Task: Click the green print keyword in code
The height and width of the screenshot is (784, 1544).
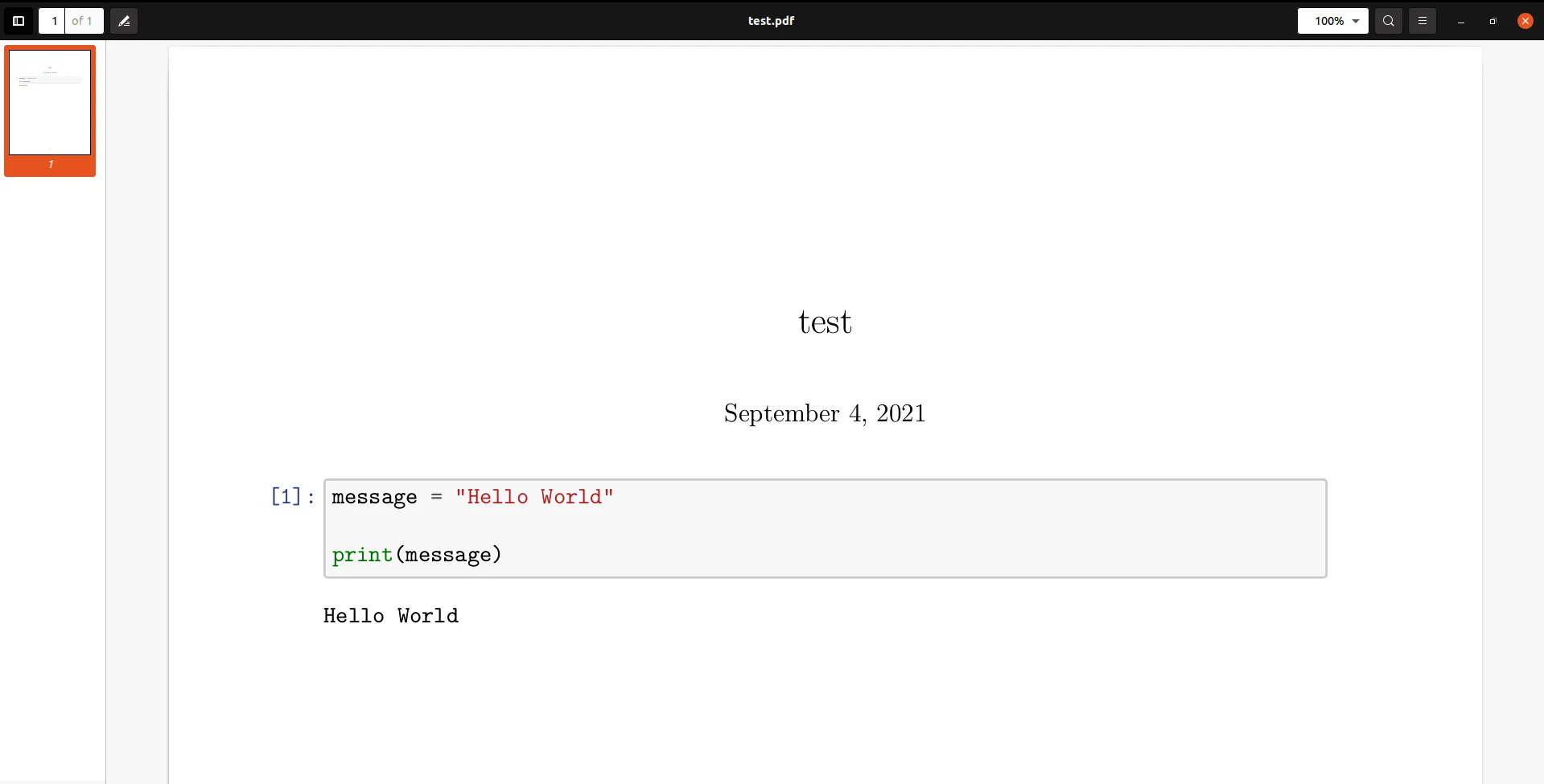Action: 362,555
